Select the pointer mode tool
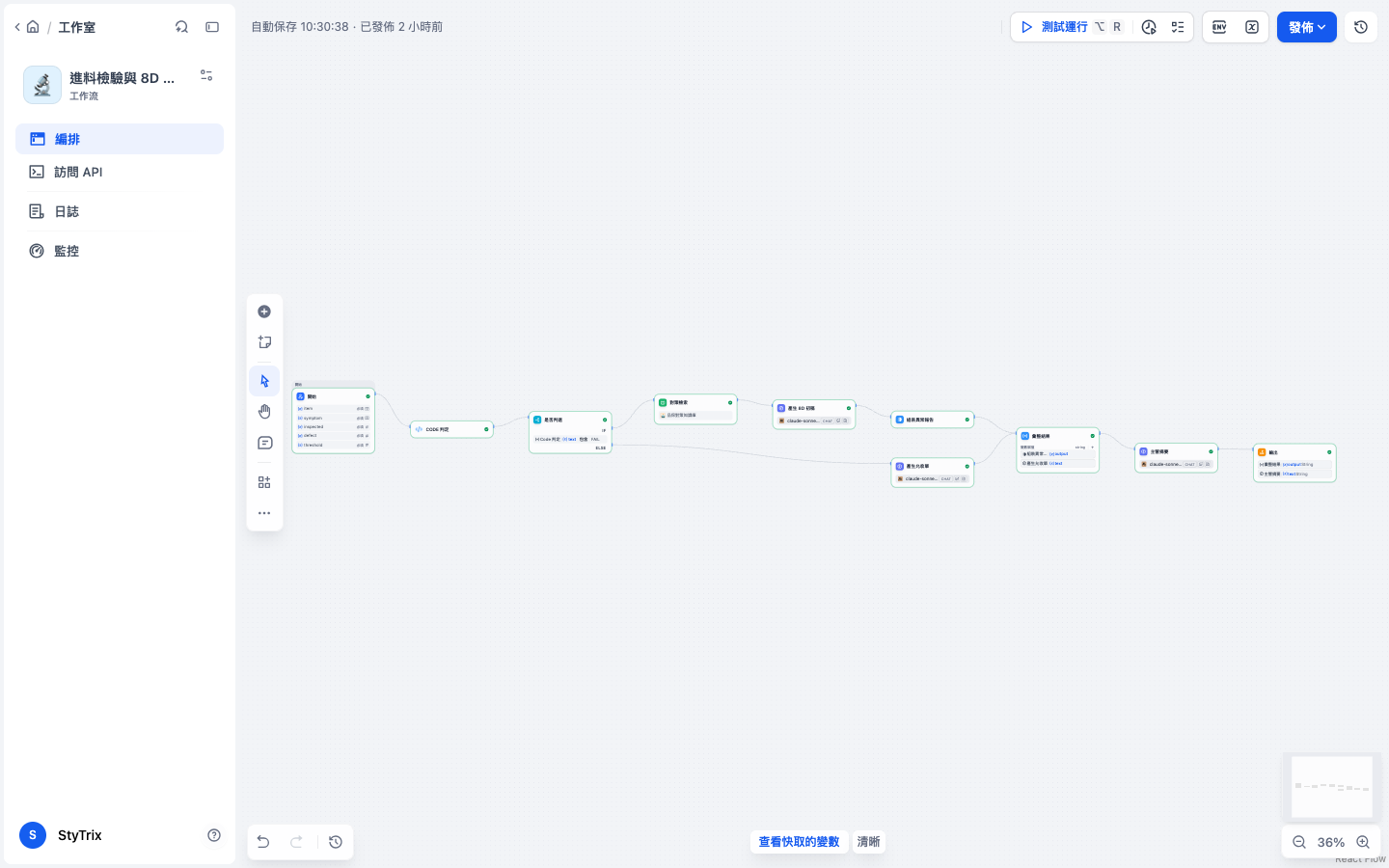Image resolution: width=1389 pixels, height=868 pixels. tap(264, 381)
